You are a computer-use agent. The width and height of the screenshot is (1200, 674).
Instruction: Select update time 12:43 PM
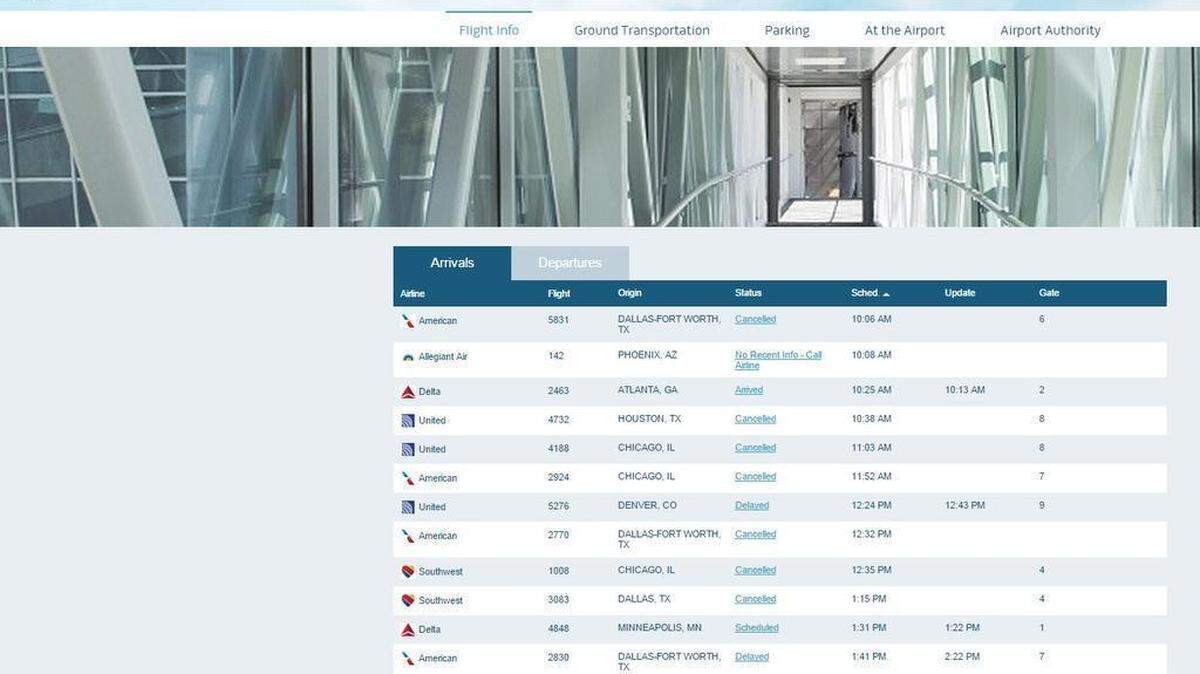(965, 505)
